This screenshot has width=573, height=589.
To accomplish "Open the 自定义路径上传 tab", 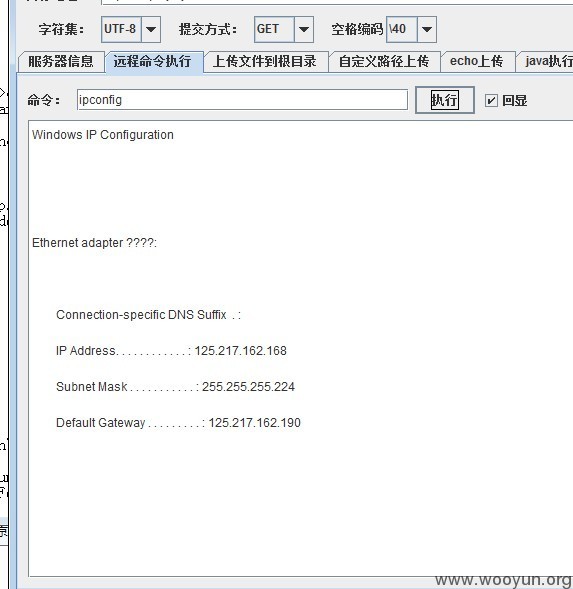I will tap(384, 62).
